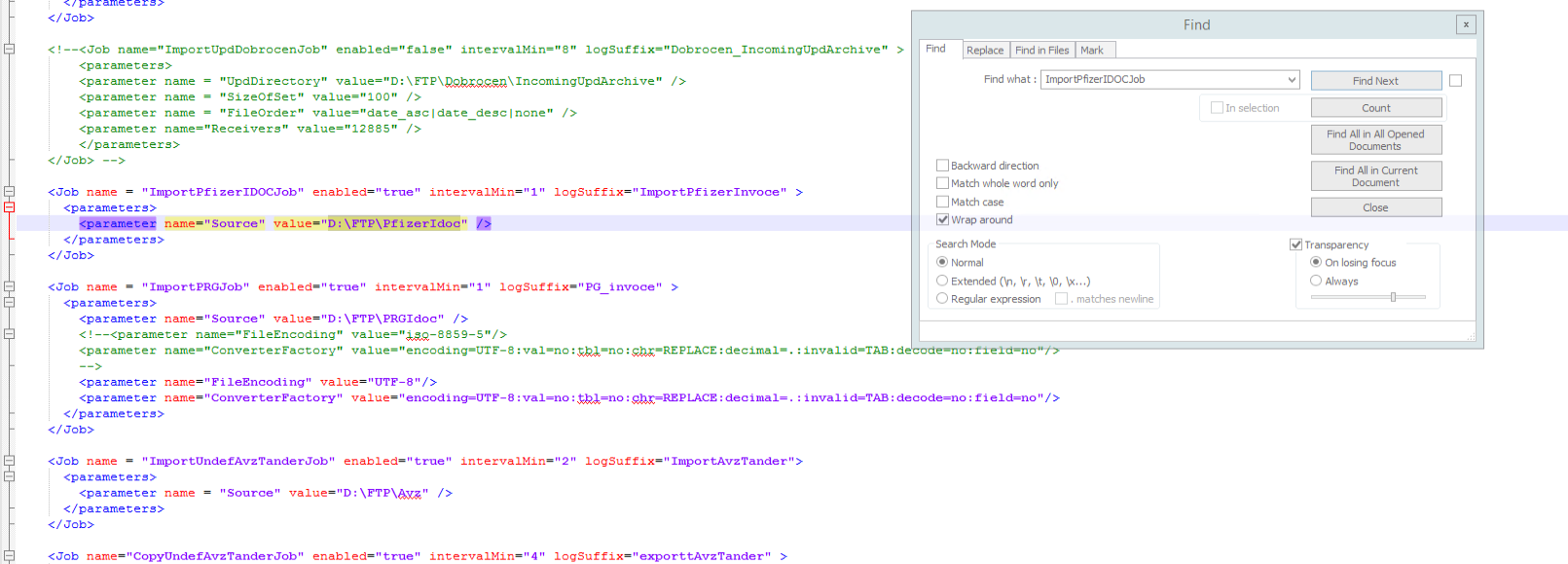Select Normal search mode
1568x564 pixels.
coord(942,262)
